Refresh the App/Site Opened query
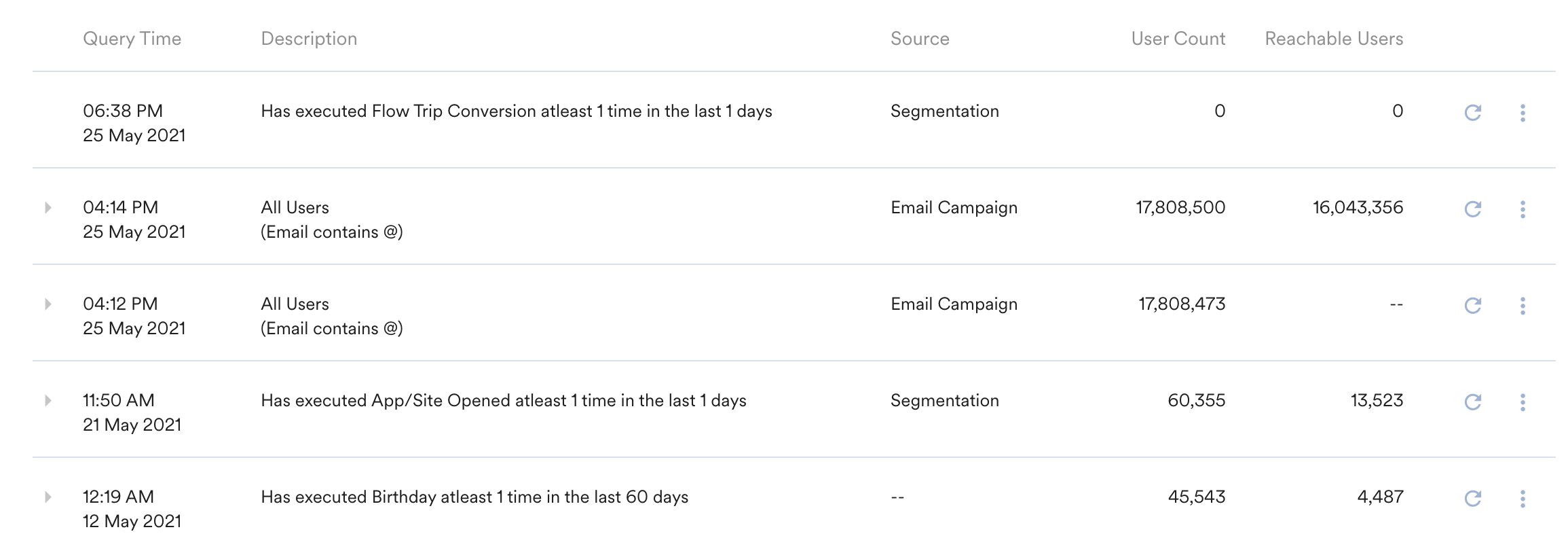Image resolution: width=1568 pixels, height=553 pixels. point(1472,402)
